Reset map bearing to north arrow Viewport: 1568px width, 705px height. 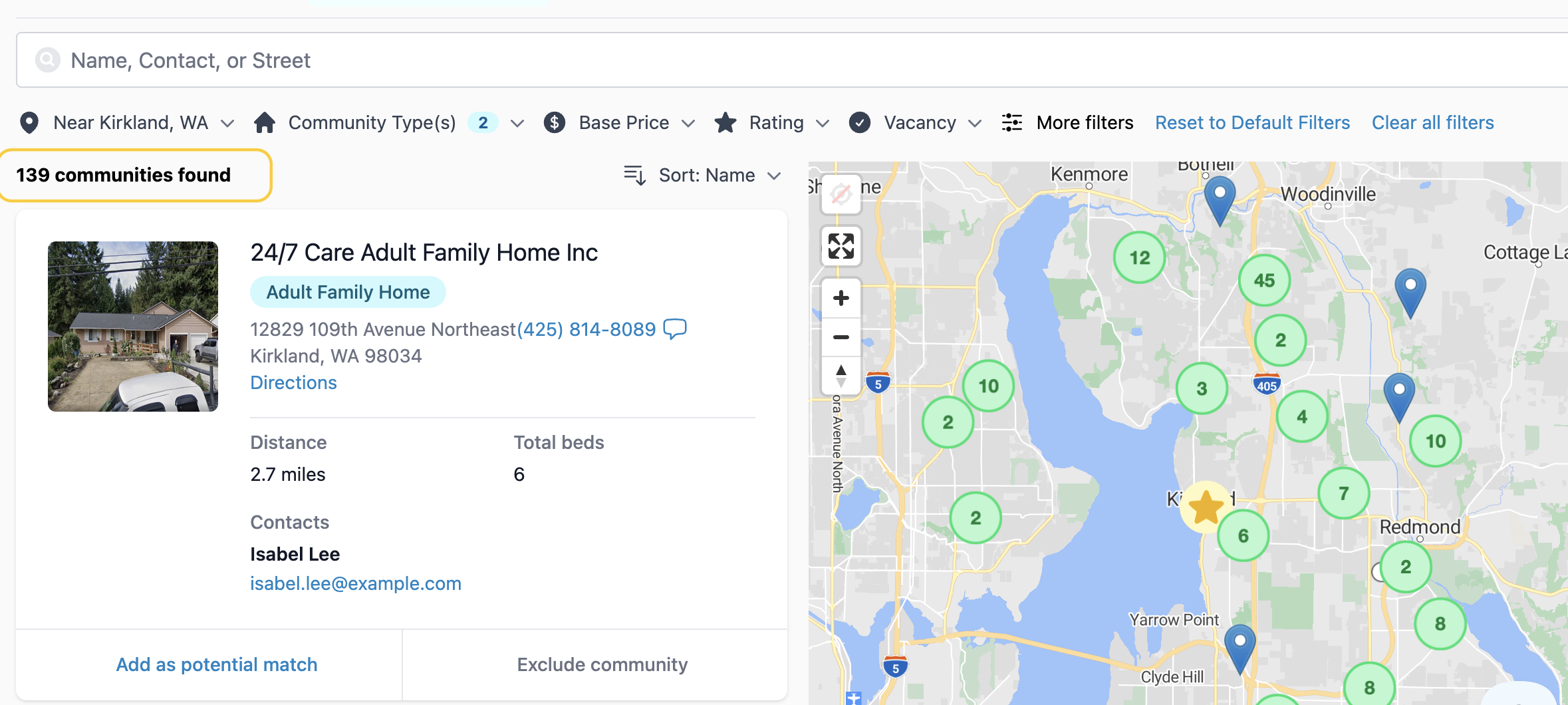click(x=841, y=376)
